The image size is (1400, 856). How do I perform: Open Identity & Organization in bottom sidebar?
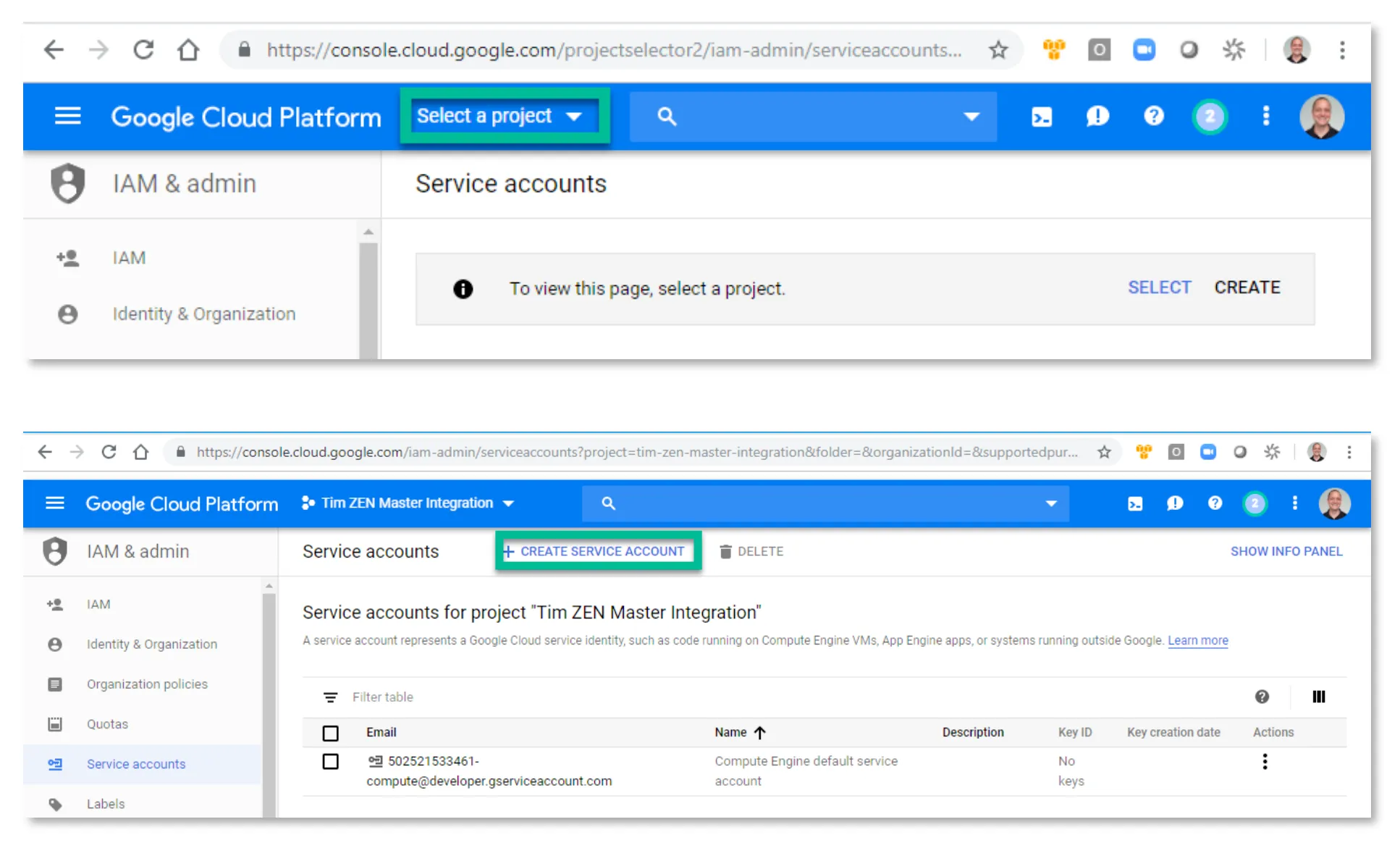[x=151, y=644]
